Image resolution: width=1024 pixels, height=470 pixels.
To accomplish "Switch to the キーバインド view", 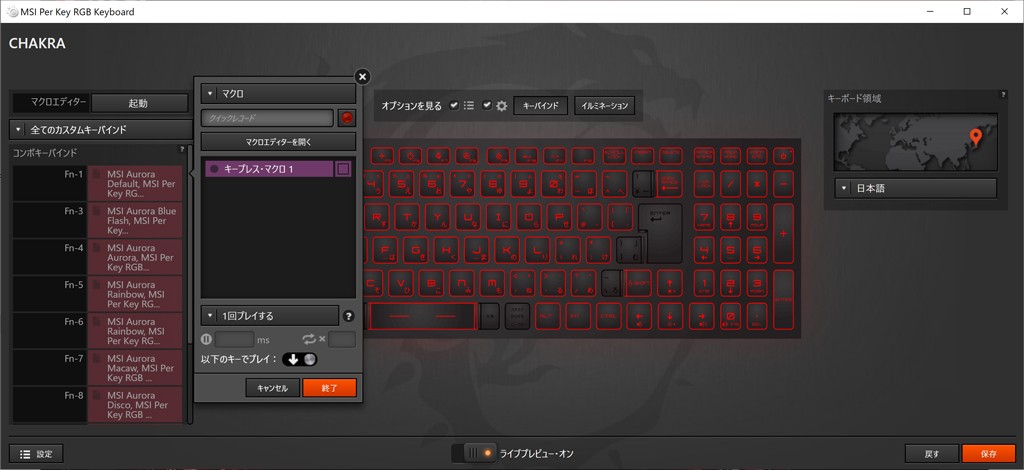I will (x=541, y=106).
